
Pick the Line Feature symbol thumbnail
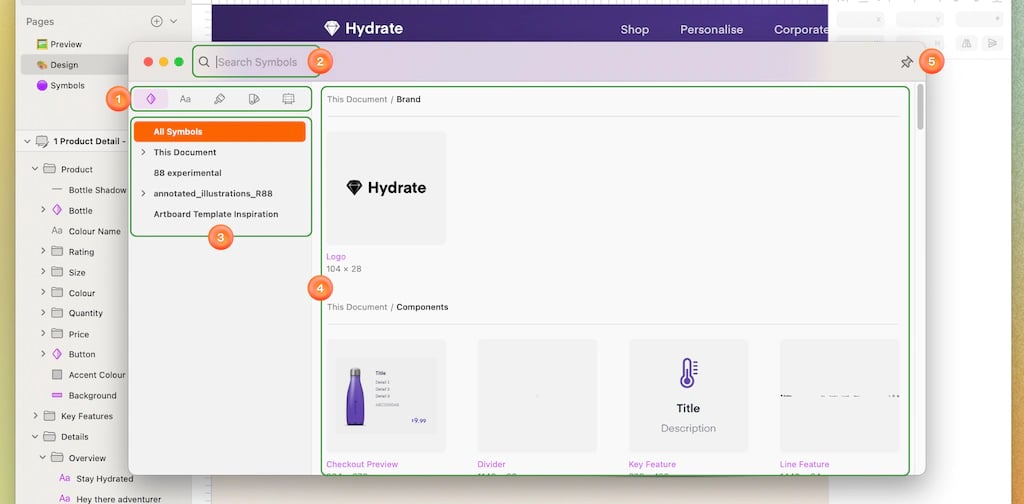840,396
